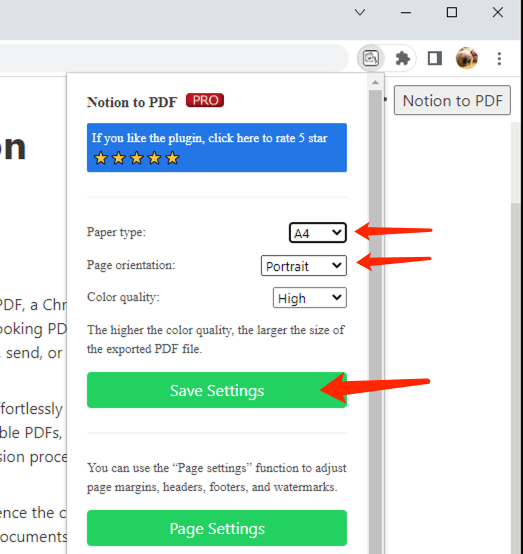The width and height of the screenshot is (523, 554).
Task: Click the row of five stars
Action: [136, 158]
